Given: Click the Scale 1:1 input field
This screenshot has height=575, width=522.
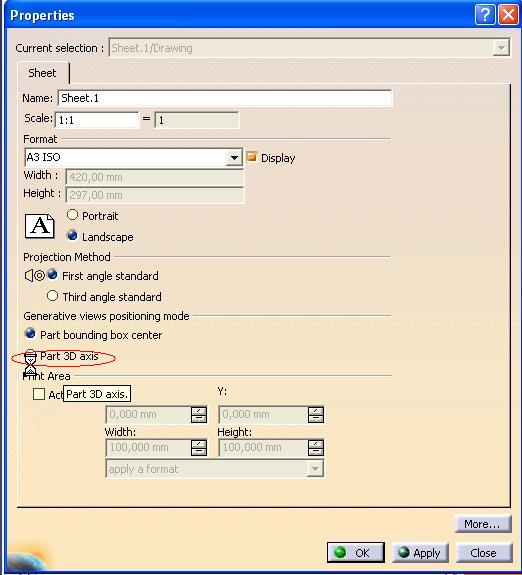Looking at the screenshot, I should [x=97, y=120].
